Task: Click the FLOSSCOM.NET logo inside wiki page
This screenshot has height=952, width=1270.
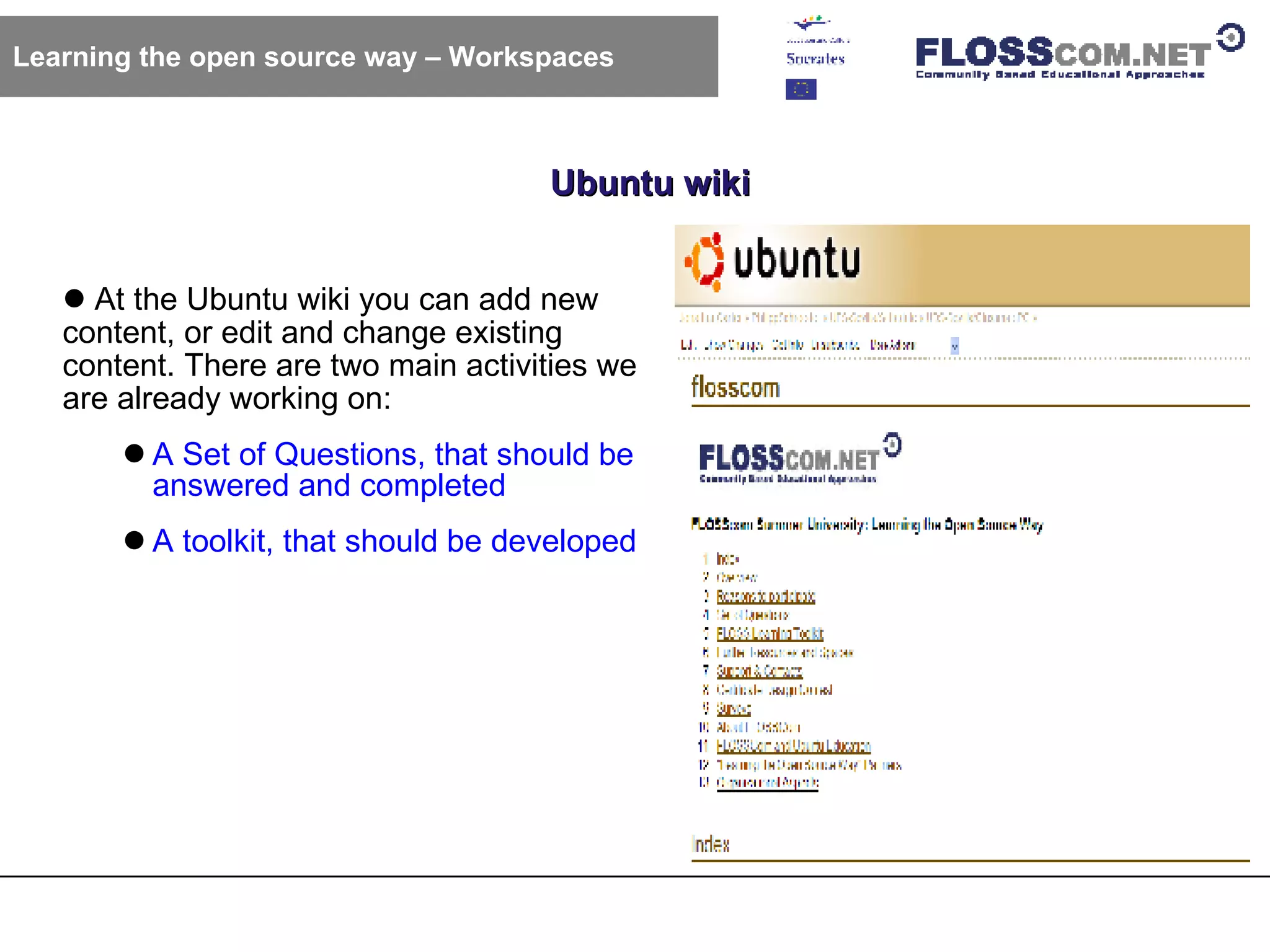Action: (800, 459)
